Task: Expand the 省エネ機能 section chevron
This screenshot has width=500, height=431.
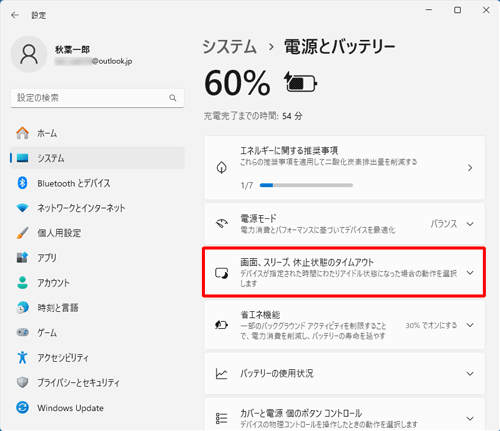Action: (470, 325)
